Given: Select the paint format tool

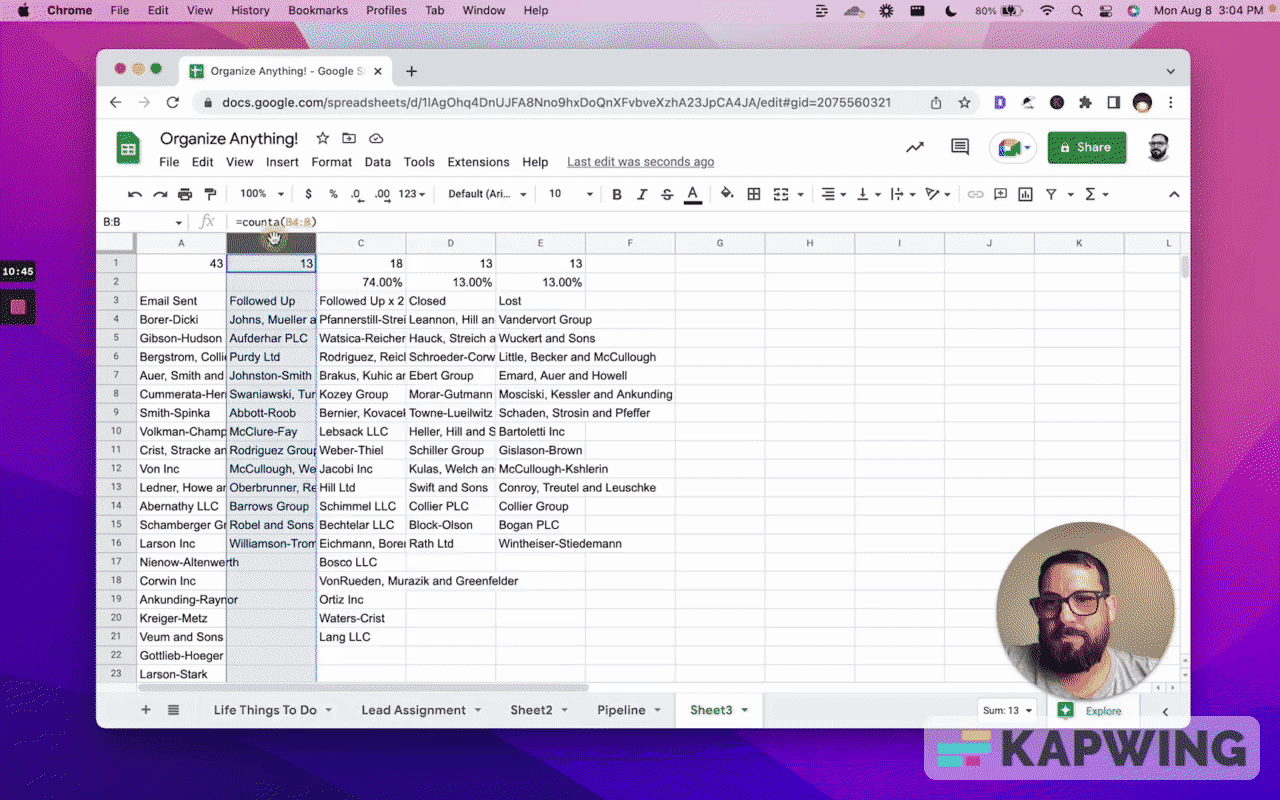Looking at the screenshot, I should point(210,194).
